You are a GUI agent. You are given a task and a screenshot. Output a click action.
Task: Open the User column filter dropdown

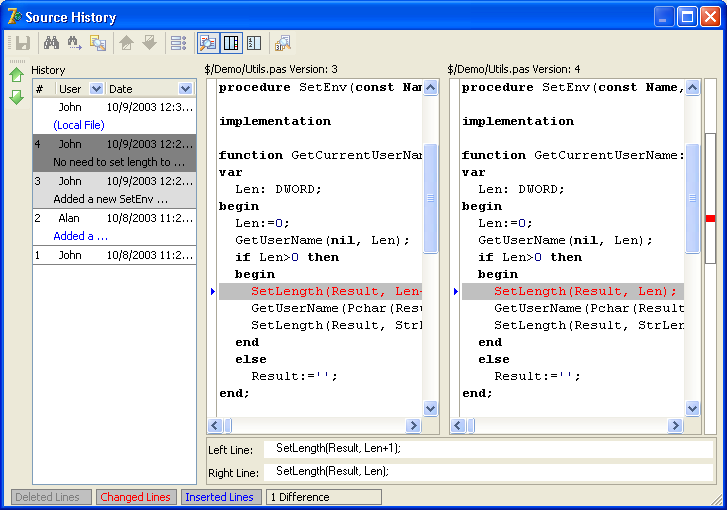pos(96,89)
